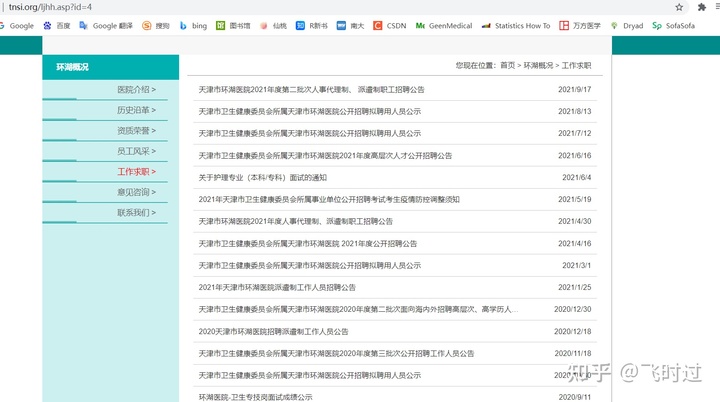Screen dimensions: 720x402
Task: Open 拟聘用人员公示 notice dated 2021/3/1
Action: [309, 266]
